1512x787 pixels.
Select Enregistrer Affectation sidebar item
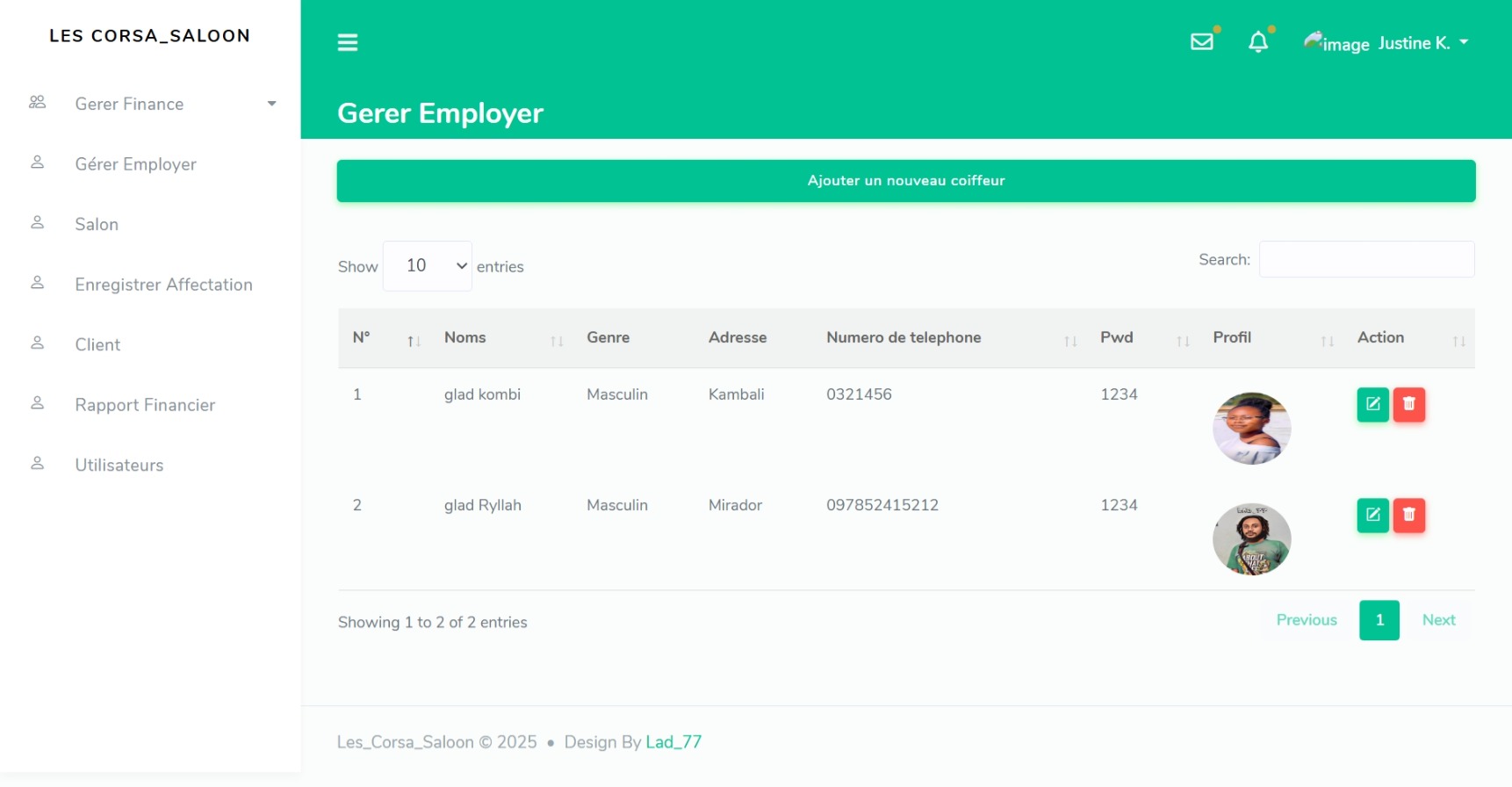point(163,285)
